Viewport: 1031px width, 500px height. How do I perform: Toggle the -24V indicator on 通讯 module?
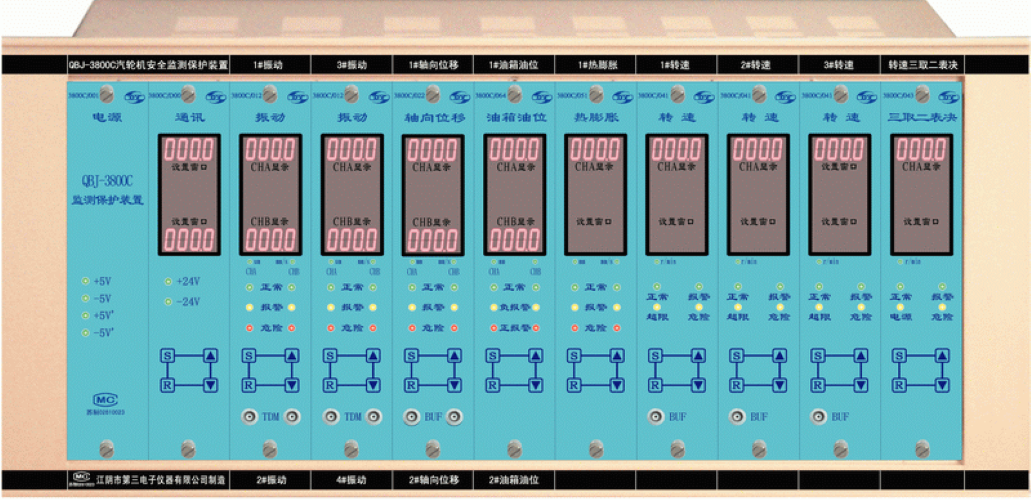[168, 301]
